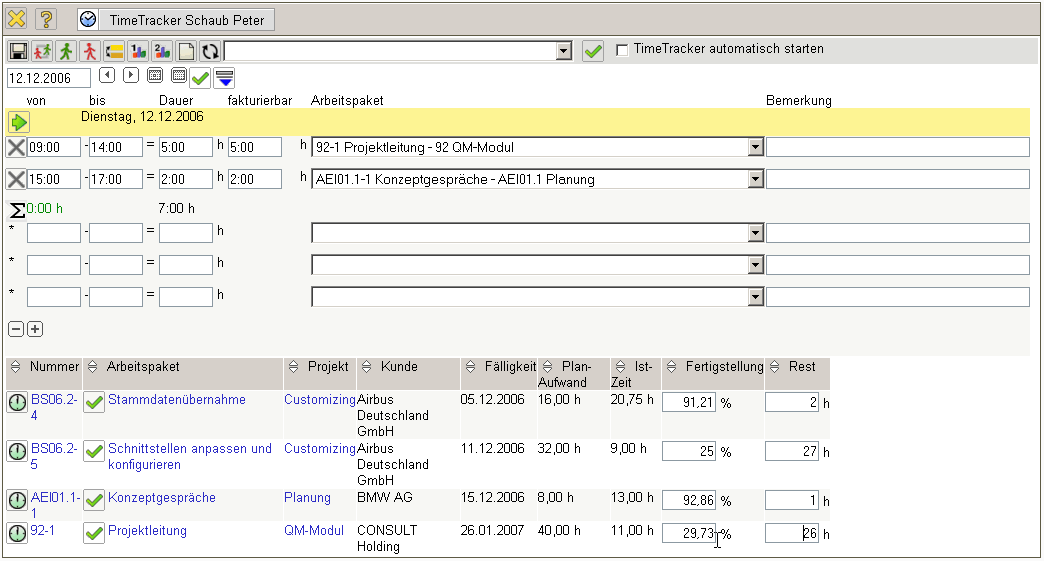Click the clock icon for BS06.2-4
The image size is (1044, 561).
click(17, 402)
